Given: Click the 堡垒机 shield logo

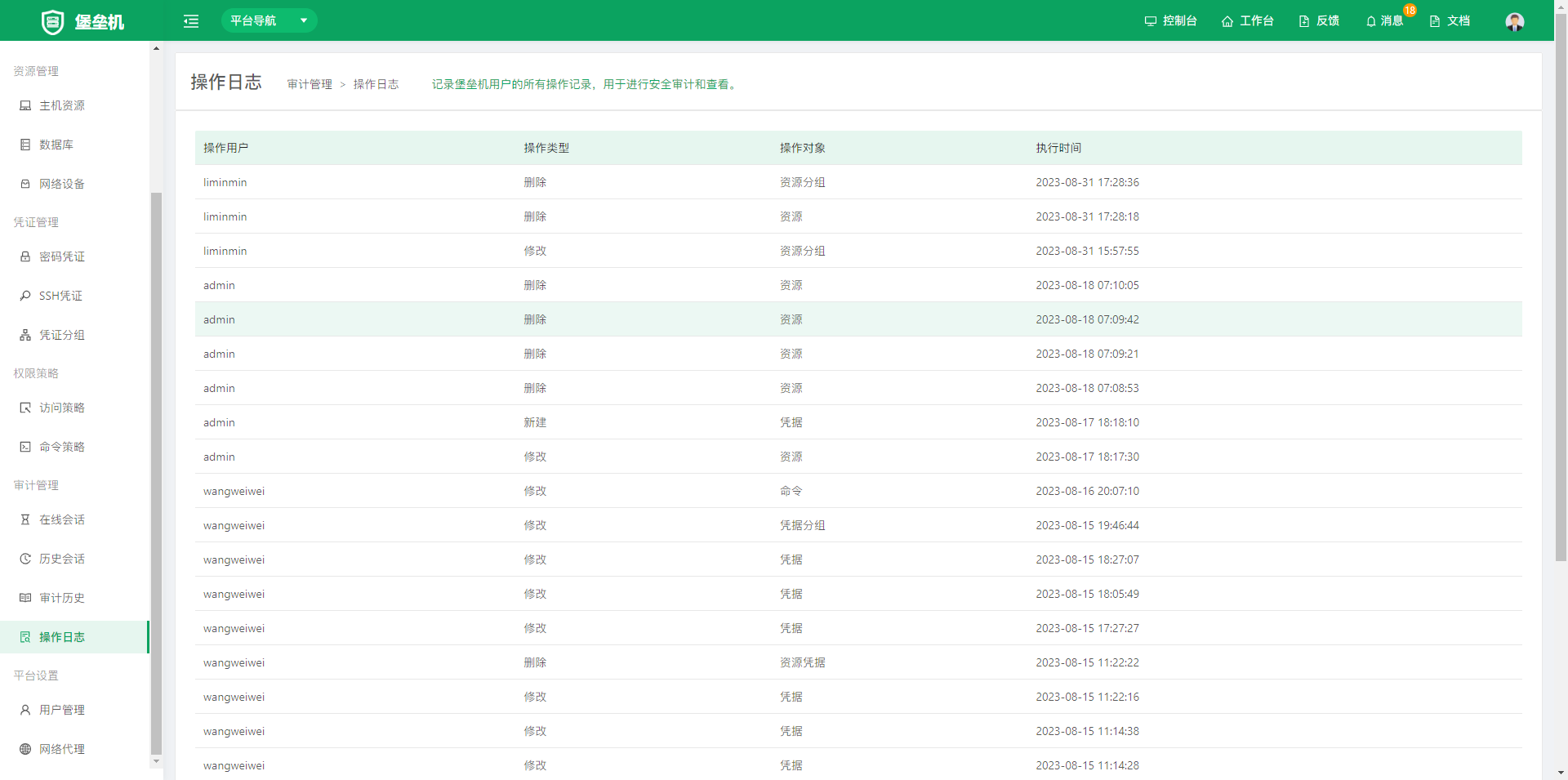Looking at the screenshot, I should (52, 21).
